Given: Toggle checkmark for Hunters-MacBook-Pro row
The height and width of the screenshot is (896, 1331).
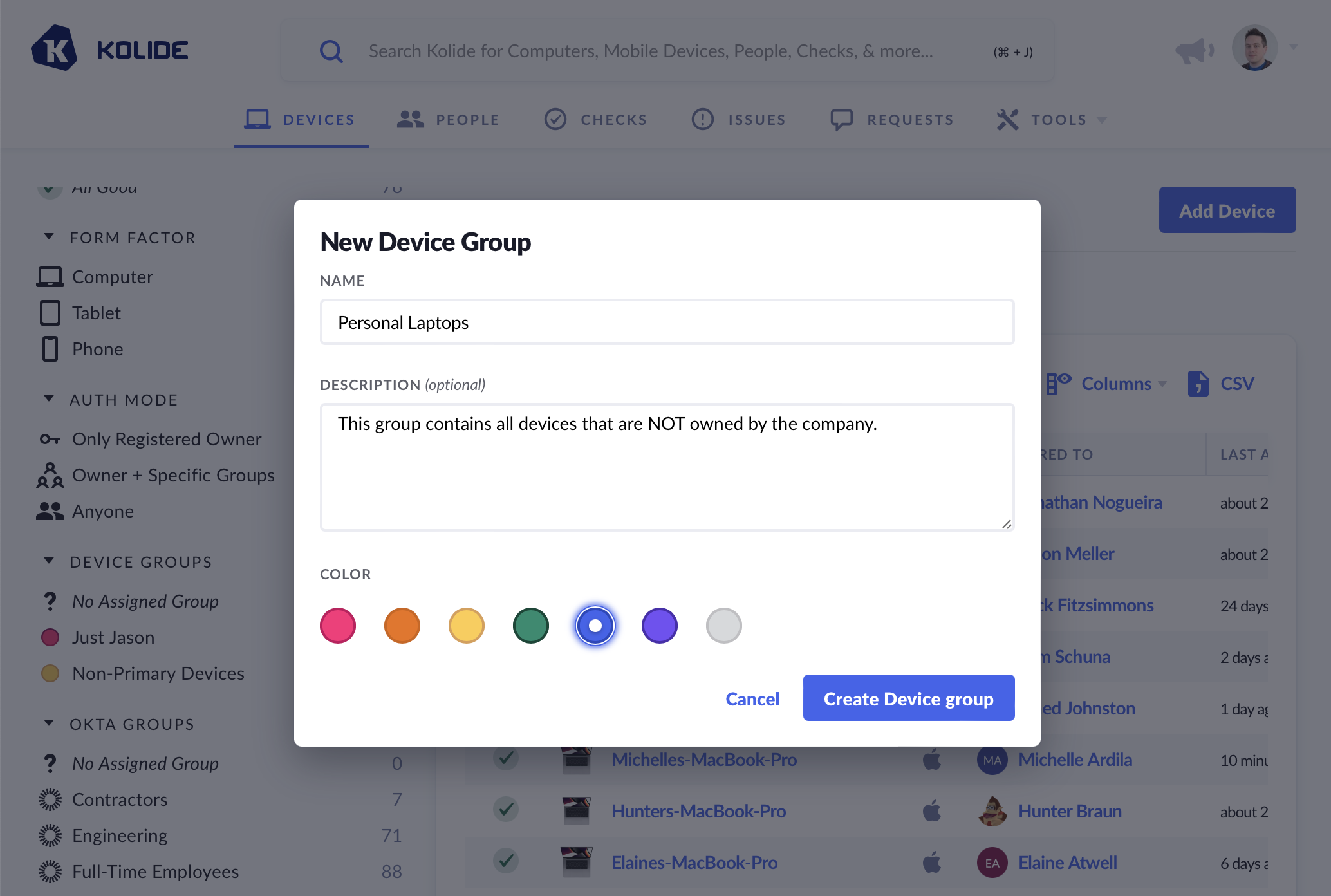Looking at the screenshot, I should [x=507, y=810].
